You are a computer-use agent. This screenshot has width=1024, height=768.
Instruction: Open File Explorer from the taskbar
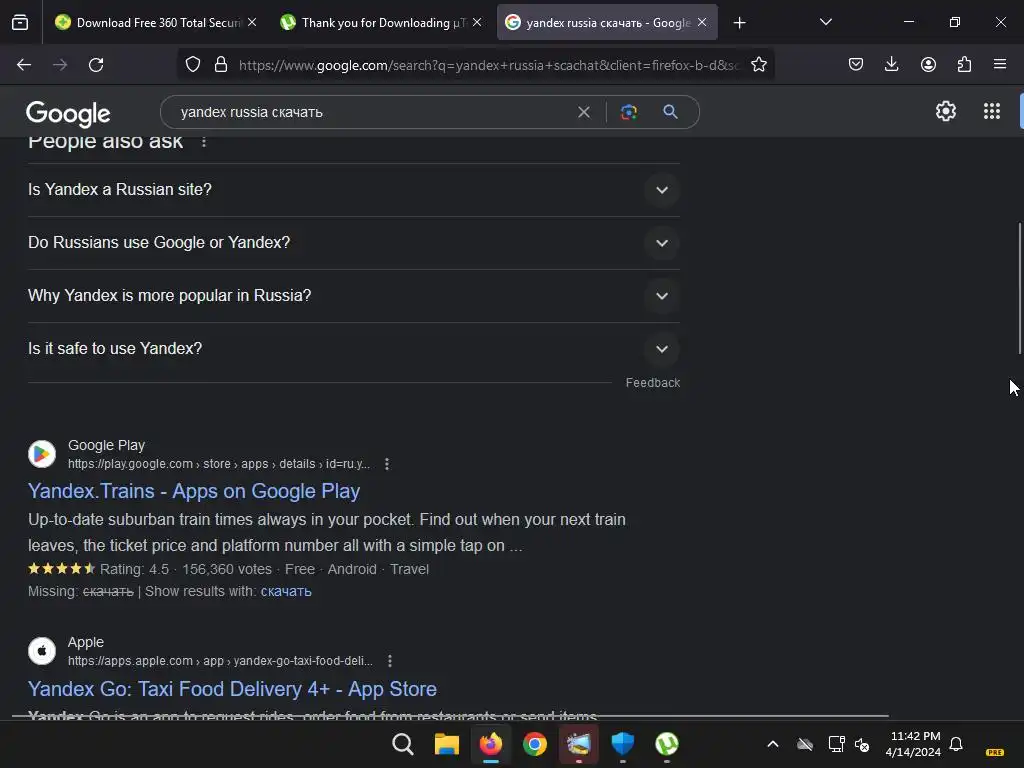[x=447, y=744]
